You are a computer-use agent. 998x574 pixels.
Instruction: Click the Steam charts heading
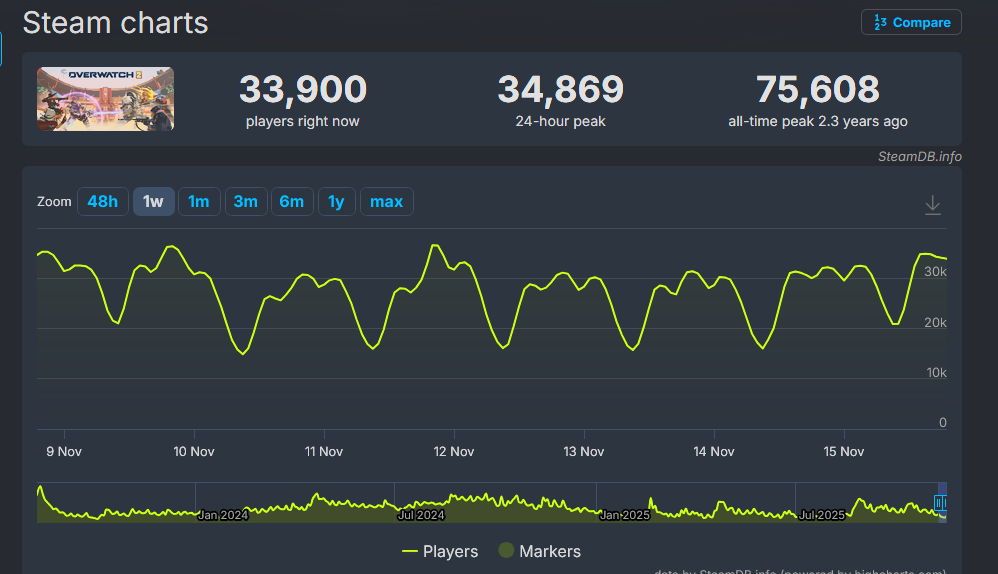pos(115,23)
